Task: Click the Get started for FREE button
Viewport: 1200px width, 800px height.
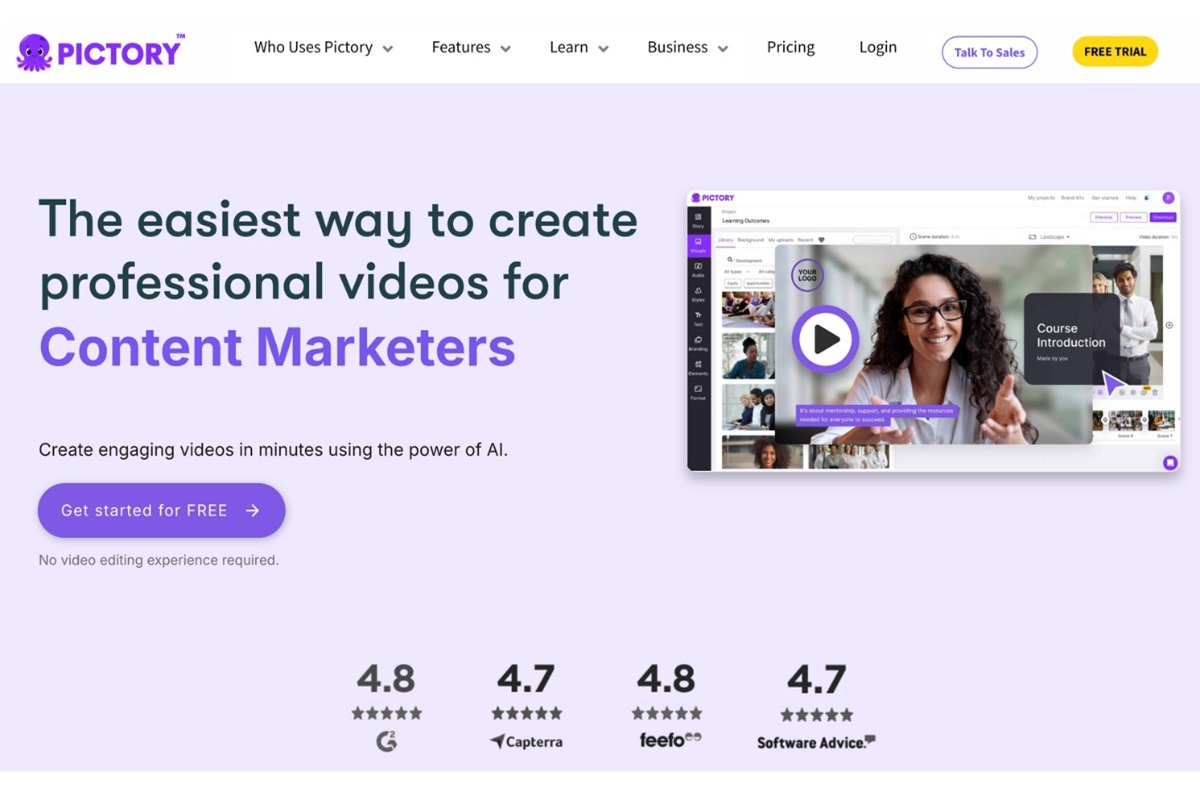Action: click(x=160, y=510)
